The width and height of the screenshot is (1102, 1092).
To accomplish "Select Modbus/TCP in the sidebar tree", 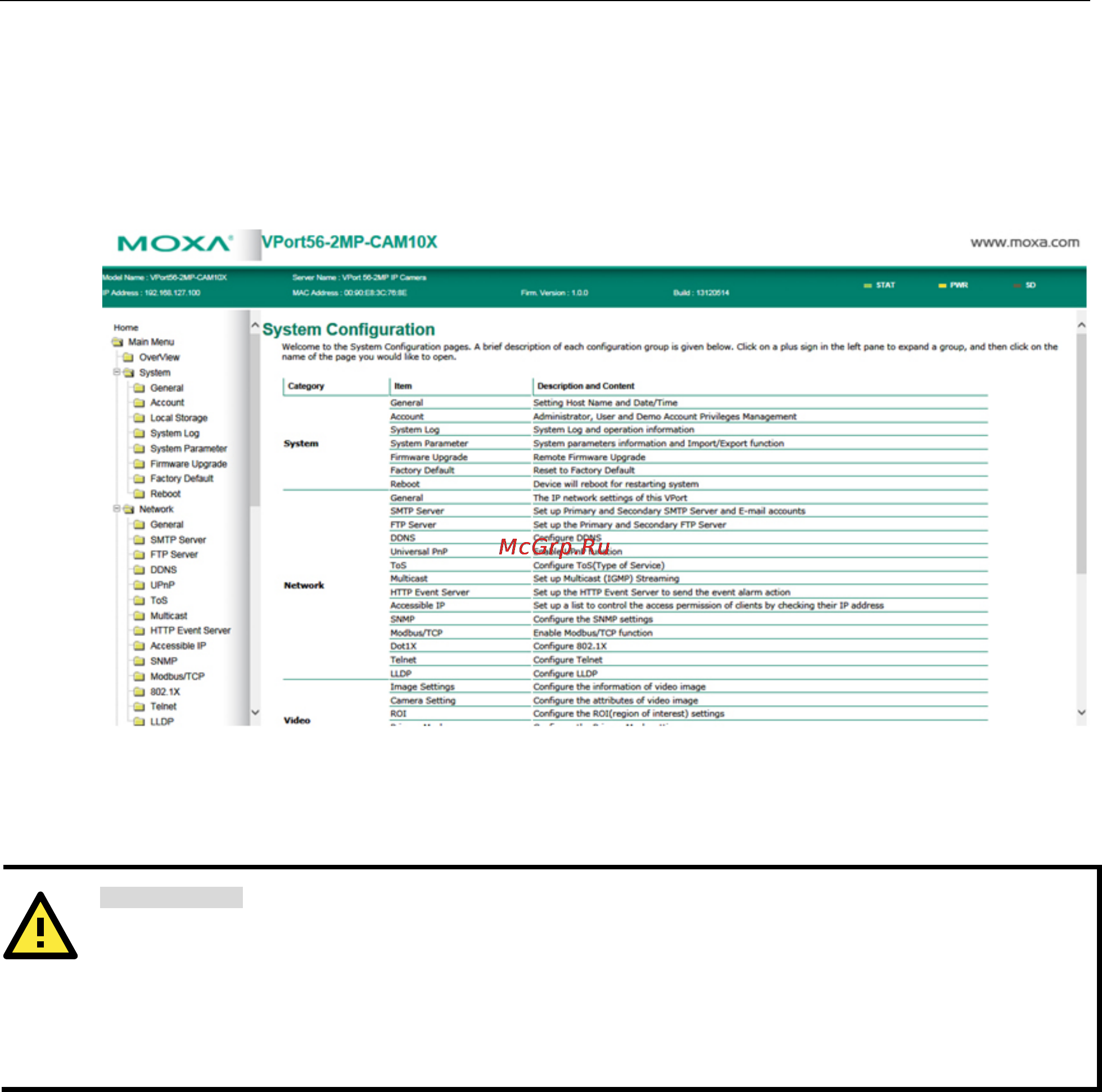I will [178, 676].
